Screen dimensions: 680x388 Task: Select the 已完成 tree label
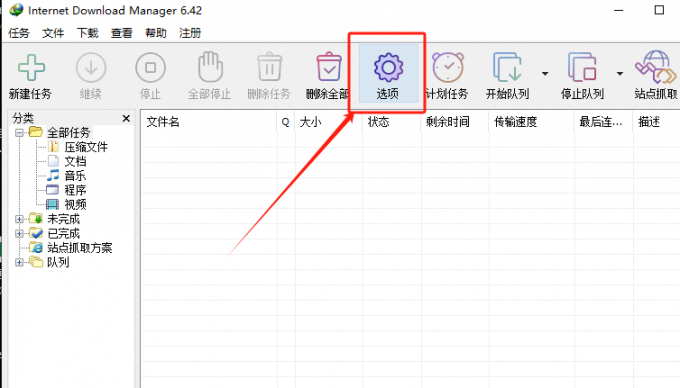click(x=63, y=233)
